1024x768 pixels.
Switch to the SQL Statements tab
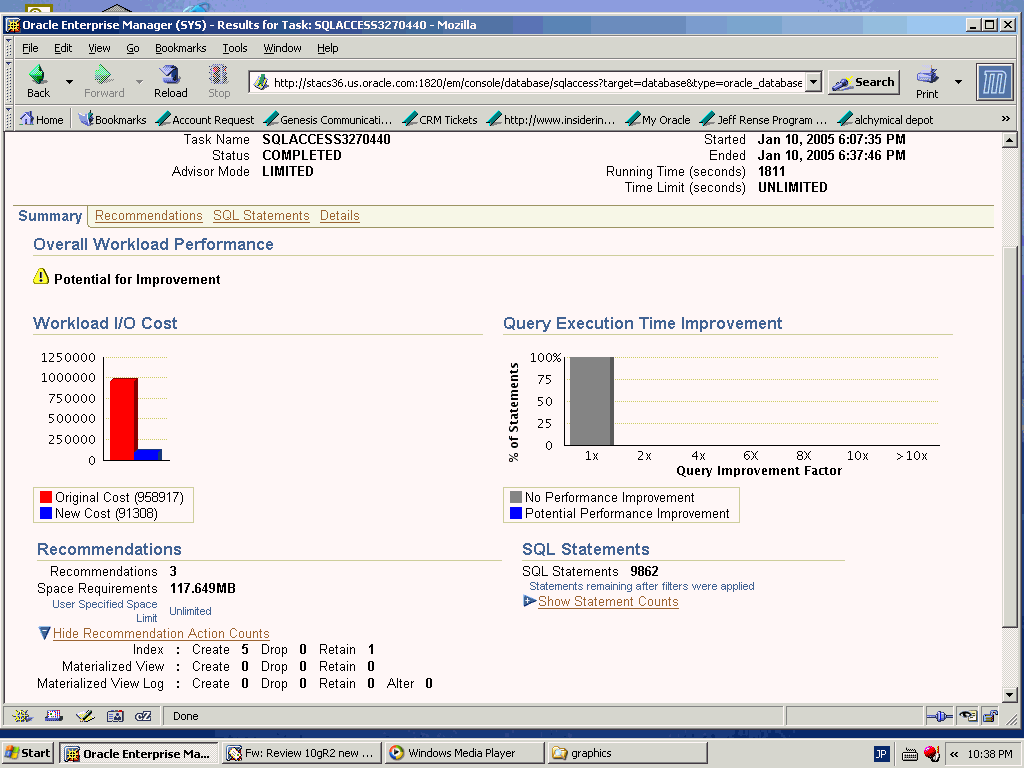[x=261, y=216]
